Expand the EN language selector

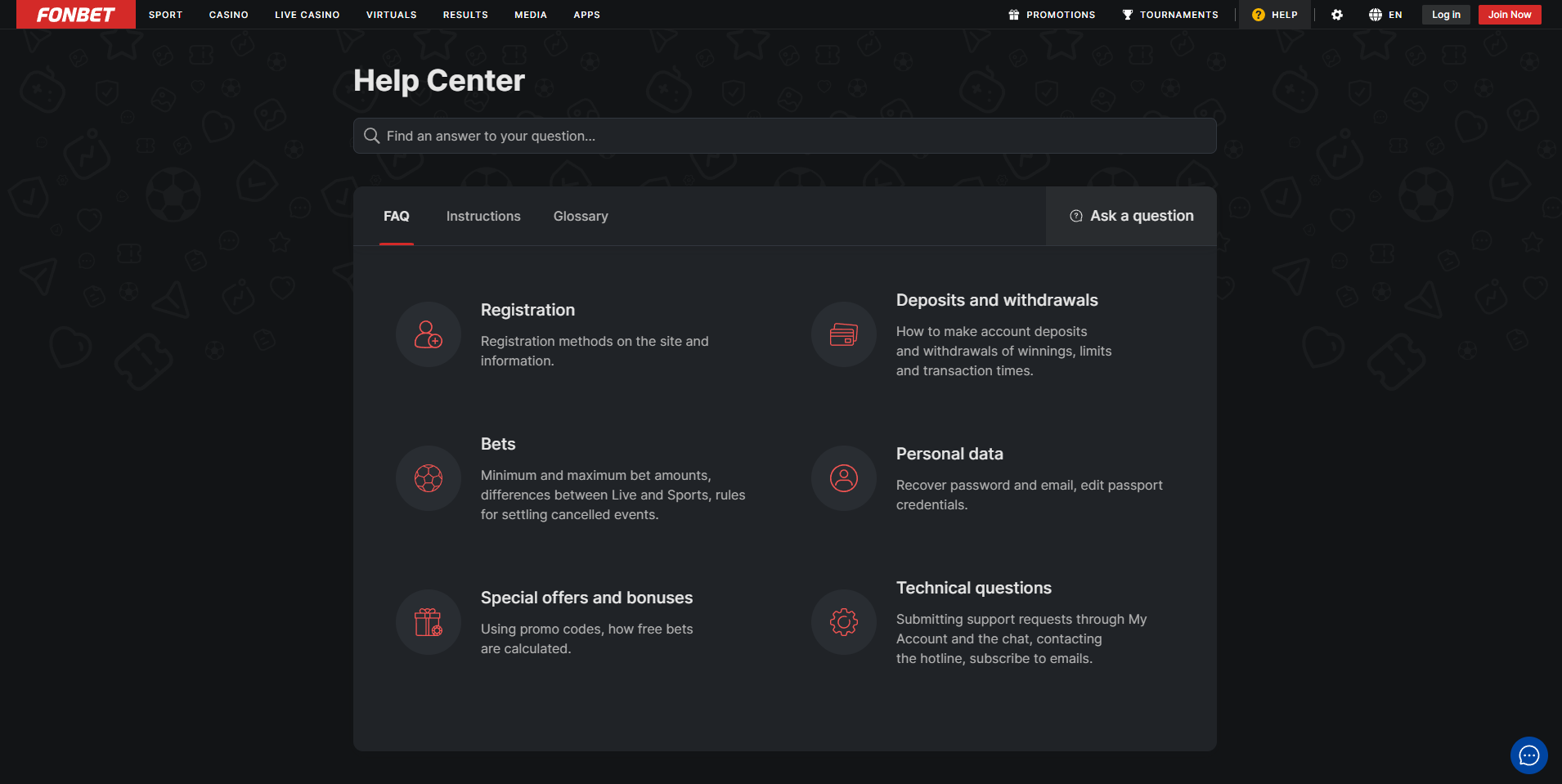(1385, 15)
